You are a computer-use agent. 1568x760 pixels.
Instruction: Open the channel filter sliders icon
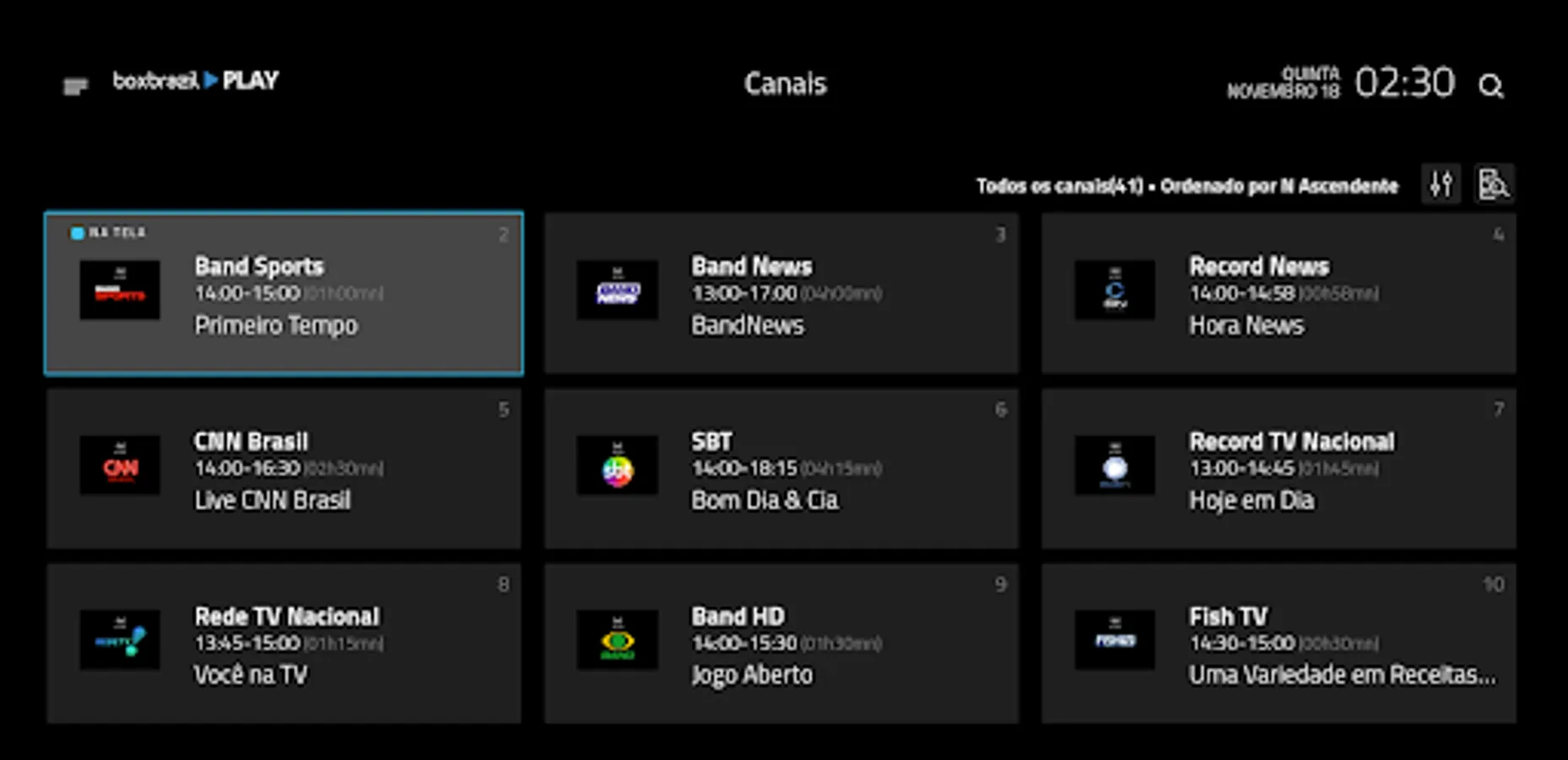pyautogui.click(x=1441, y=184)
